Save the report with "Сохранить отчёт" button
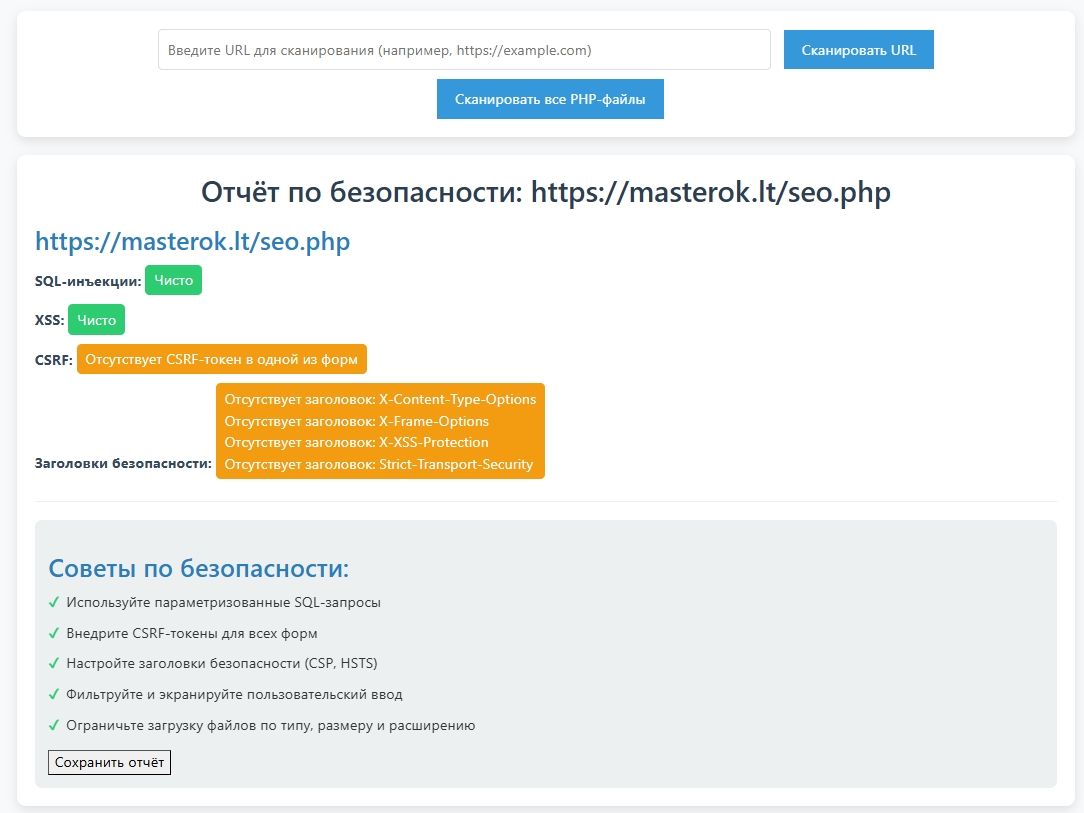1084x813 pixels. point(110,763)
